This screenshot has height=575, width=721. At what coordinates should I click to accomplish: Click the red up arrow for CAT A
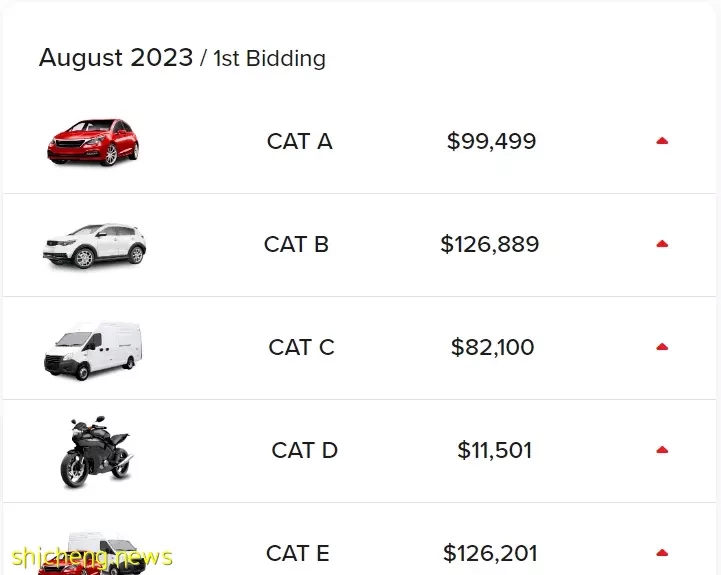[x=662, y=141]
